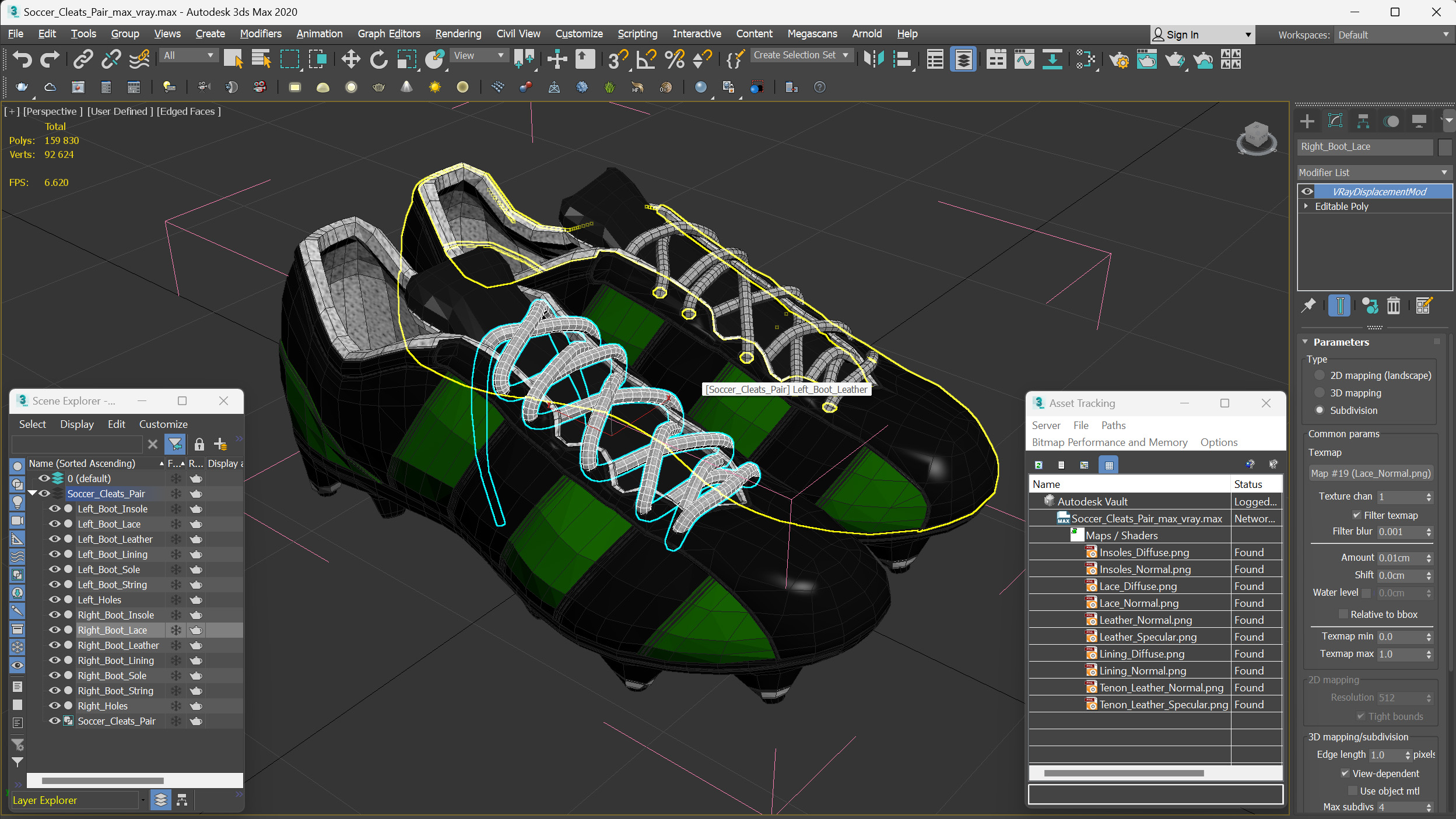Click Remove modifier trash icon

click(x=1393, y=305)
